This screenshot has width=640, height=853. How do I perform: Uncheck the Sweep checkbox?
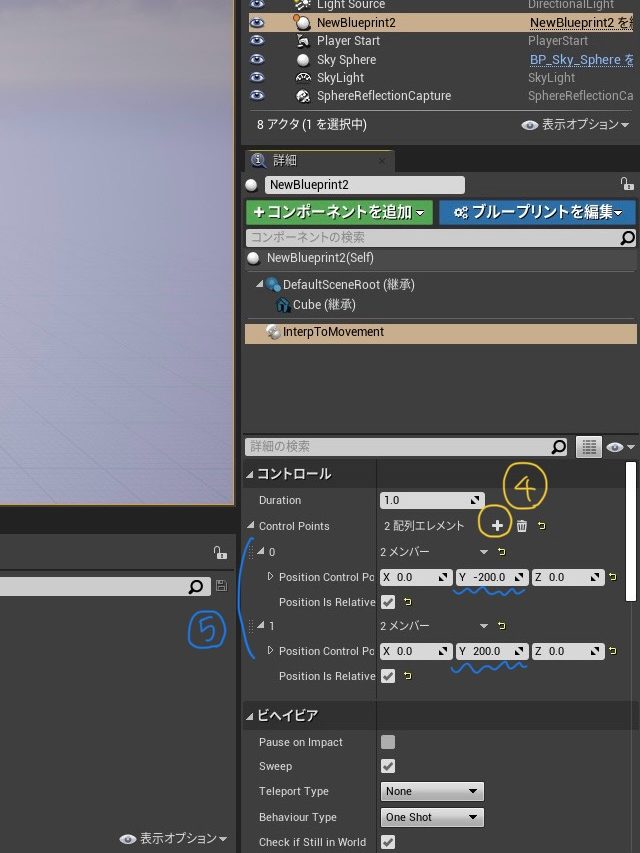388,766
